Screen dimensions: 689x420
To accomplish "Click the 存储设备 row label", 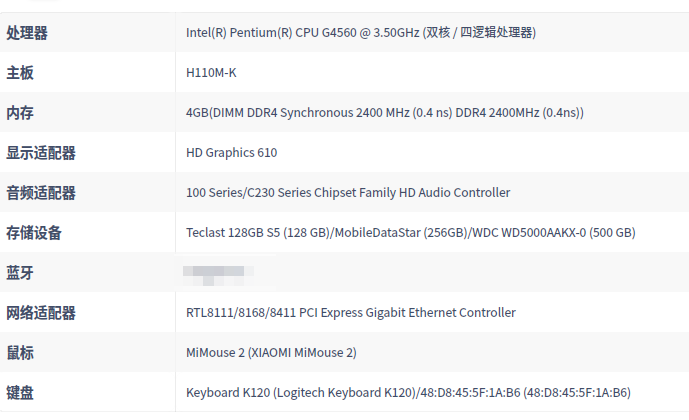I will click(34, 233).
